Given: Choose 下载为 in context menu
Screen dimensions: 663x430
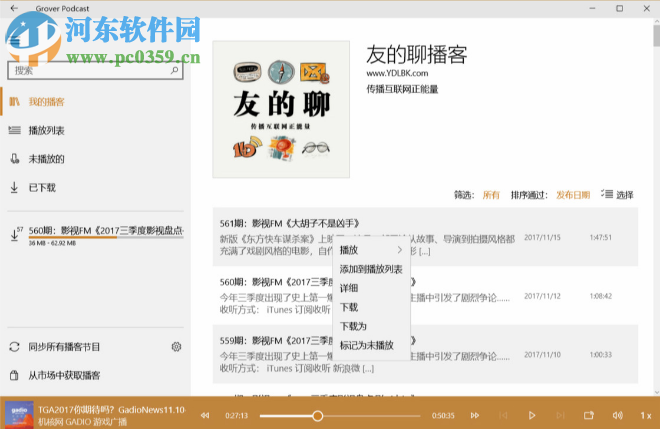Looking at the screenshot, I should pos(371,326).
